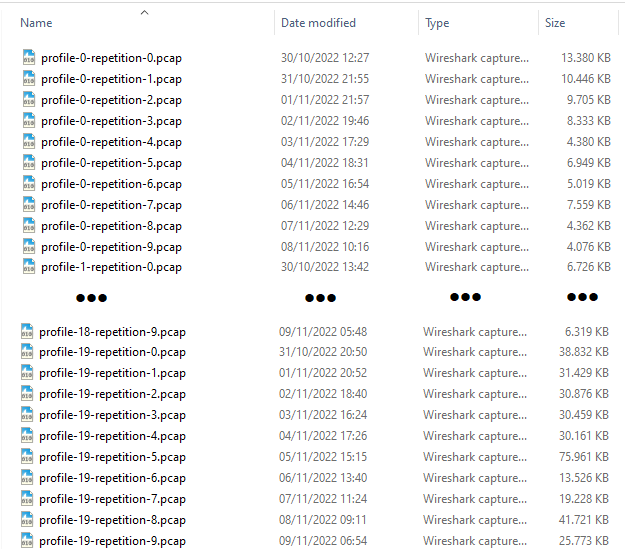The width and height of the screenshot is (625, 557).
Task: Select file icon of profile-0-repetition-4.pcap
Action: 29,142
